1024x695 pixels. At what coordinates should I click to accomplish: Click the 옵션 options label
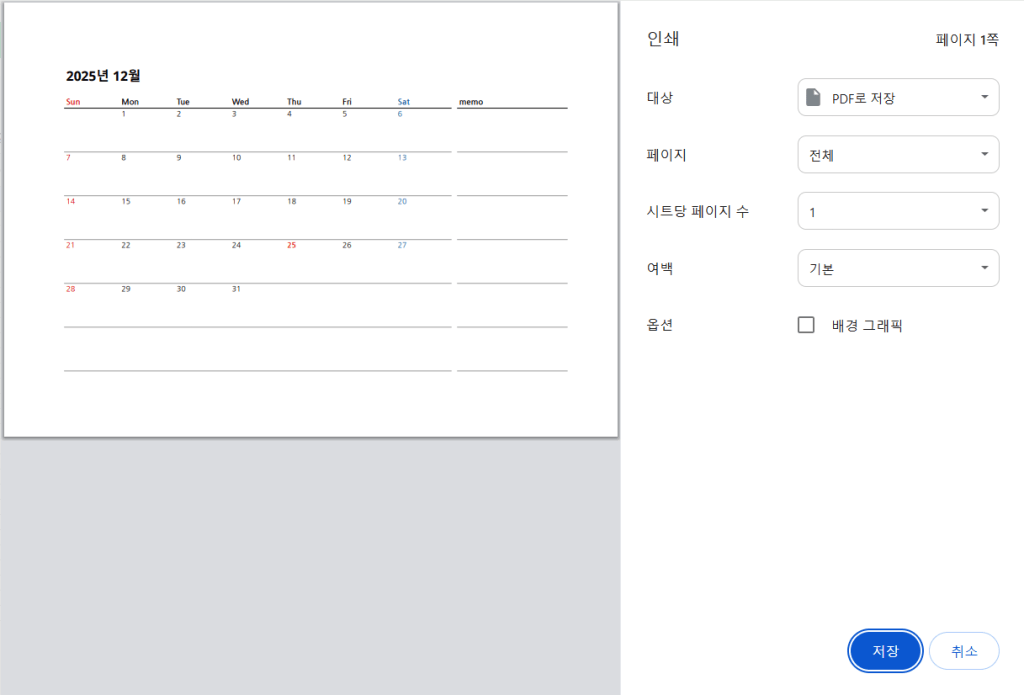point(660,325)
